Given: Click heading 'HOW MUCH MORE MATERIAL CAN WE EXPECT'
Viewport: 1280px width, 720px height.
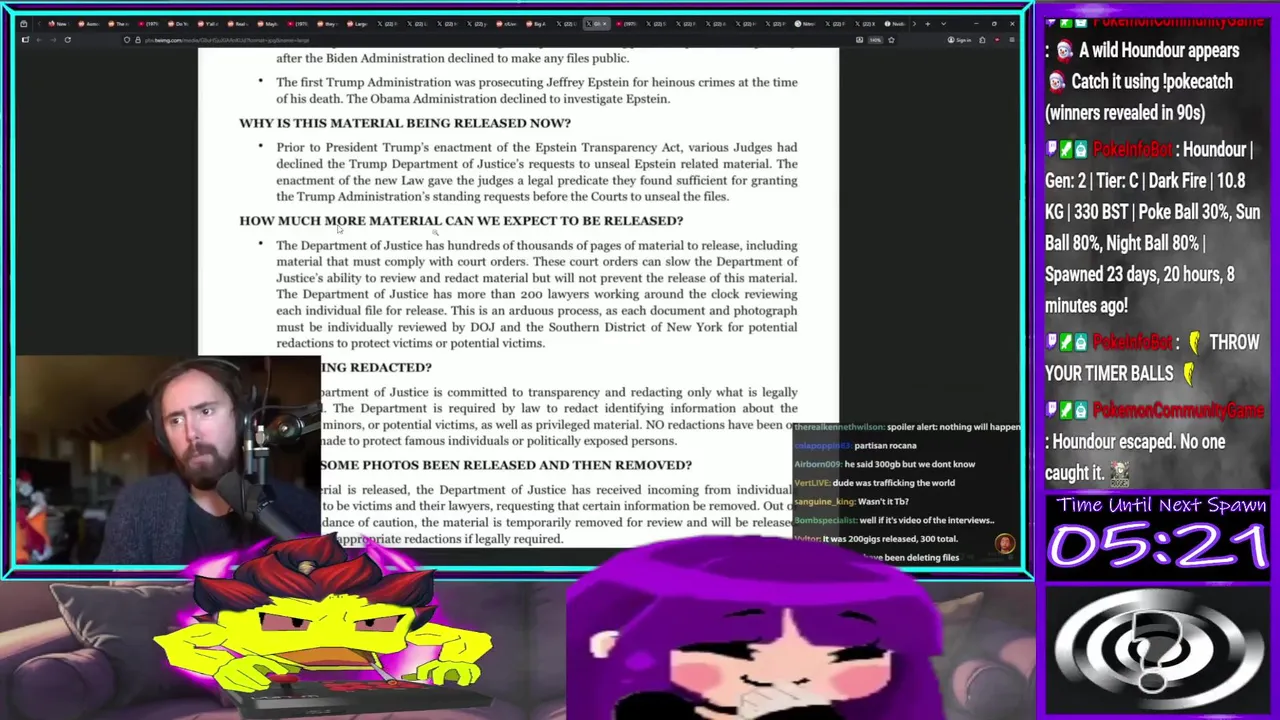Looking at the screenshot, I should (461, 221).
